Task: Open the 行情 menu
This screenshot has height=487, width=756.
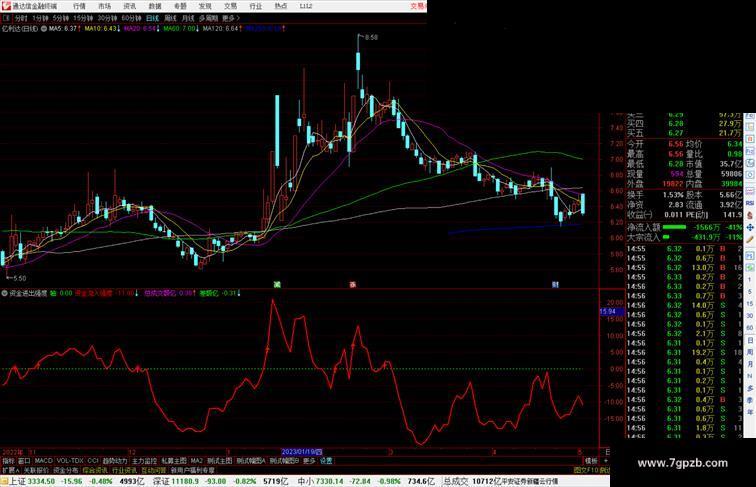Action: [79, 6]
